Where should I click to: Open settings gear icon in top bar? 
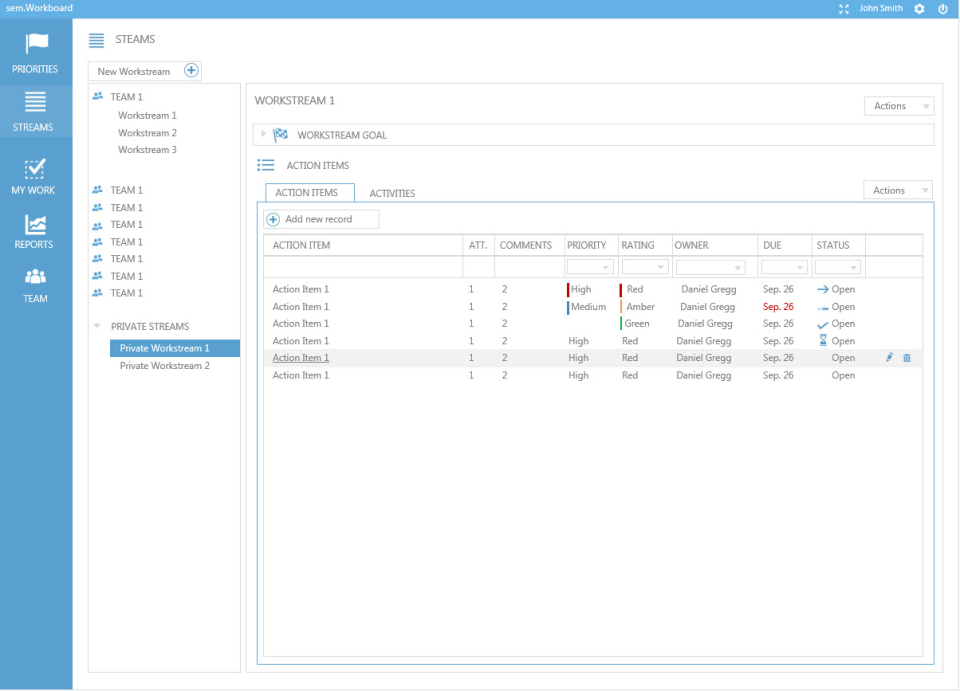[919, 9]
